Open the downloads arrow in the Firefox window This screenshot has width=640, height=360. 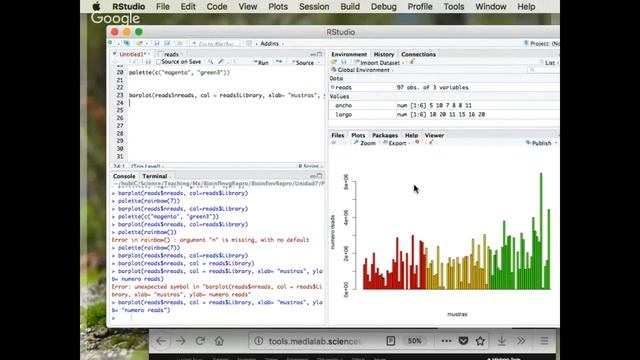coord(502,341)
